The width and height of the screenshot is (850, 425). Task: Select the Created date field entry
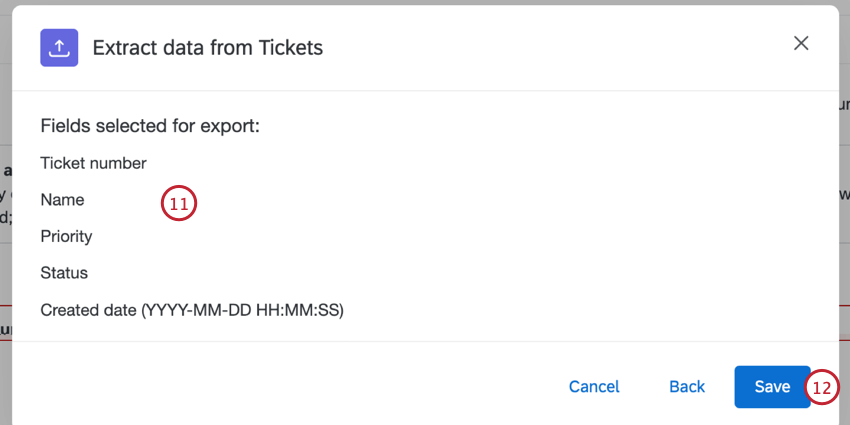[192, 311]
